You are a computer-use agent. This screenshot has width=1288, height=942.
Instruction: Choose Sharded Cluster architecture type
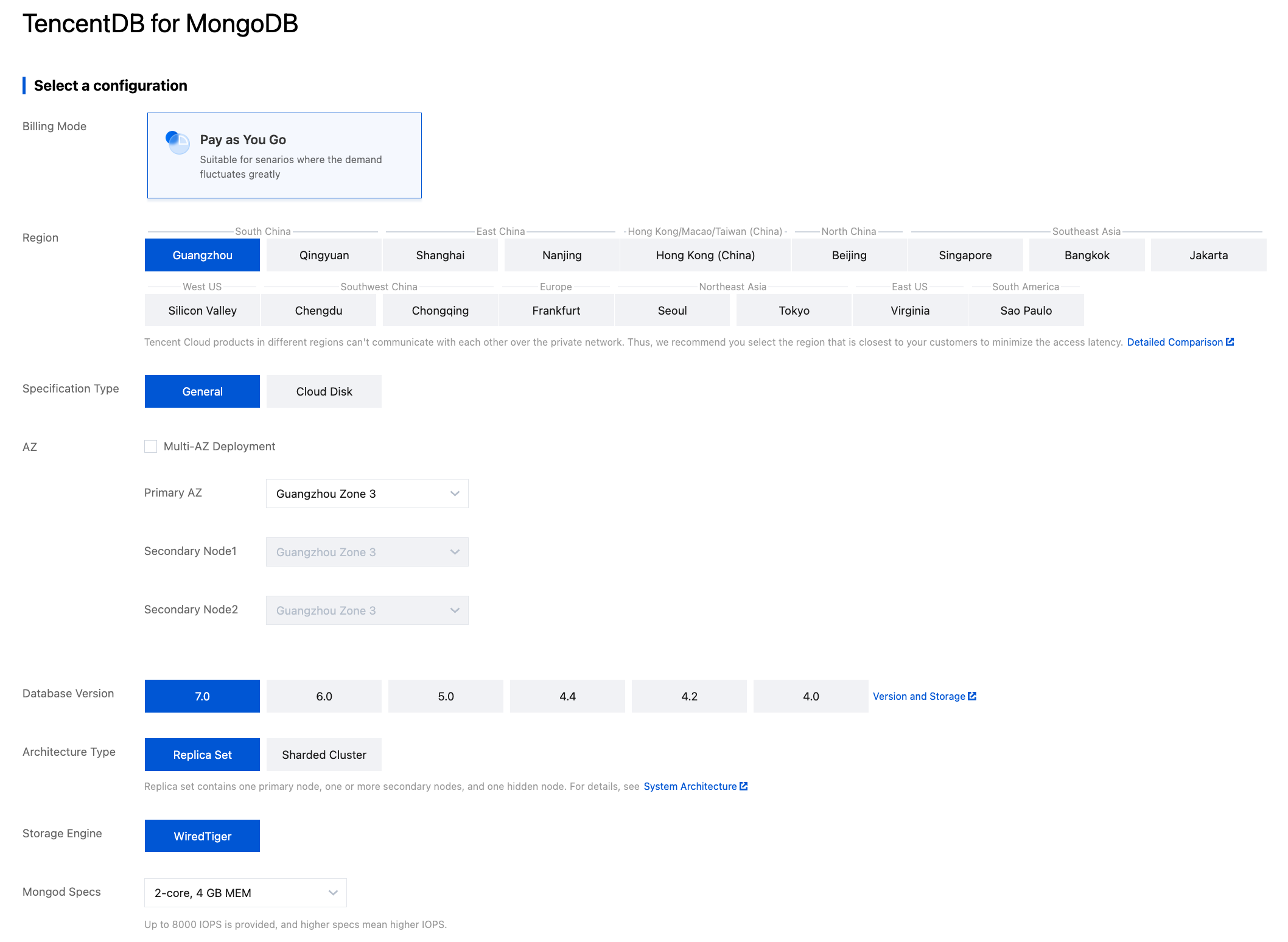(x=324, y=755)
